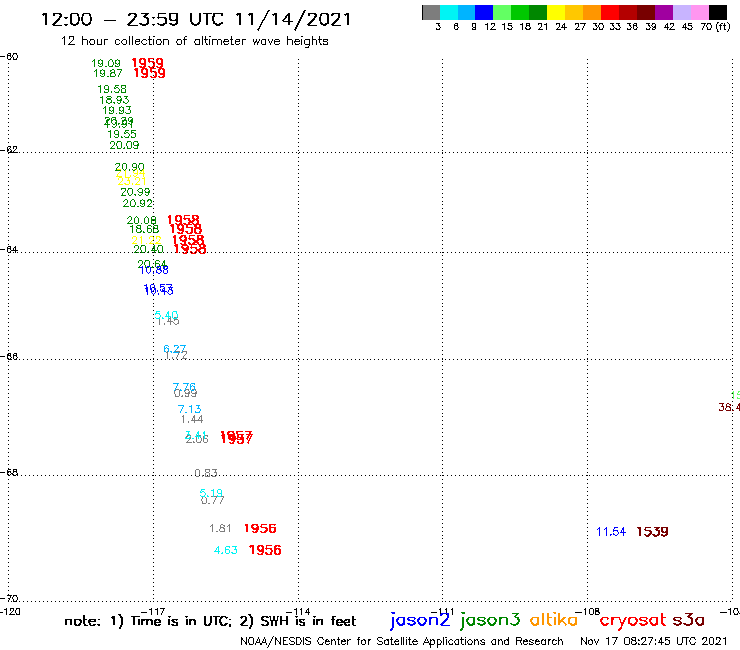
Task: Click the note about Time in UTC
Action: 210,621
